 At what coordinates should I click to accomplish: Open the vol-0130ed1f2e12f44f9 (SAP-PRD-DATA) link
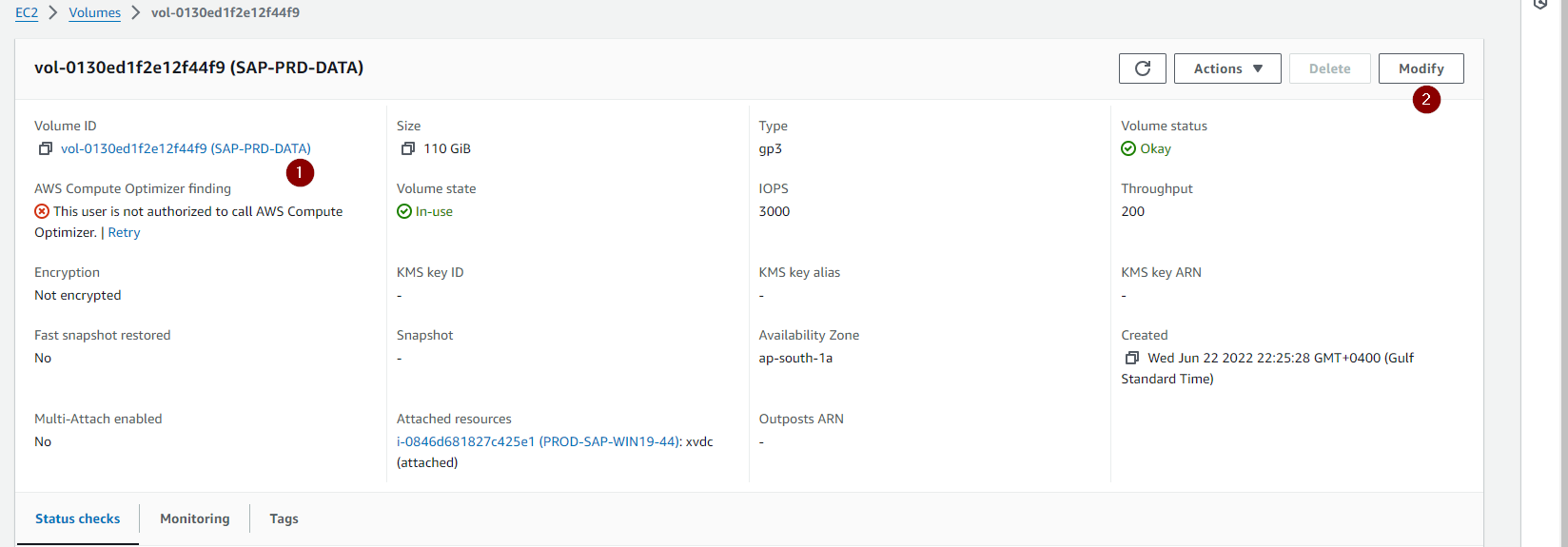[x=186, y=148]
